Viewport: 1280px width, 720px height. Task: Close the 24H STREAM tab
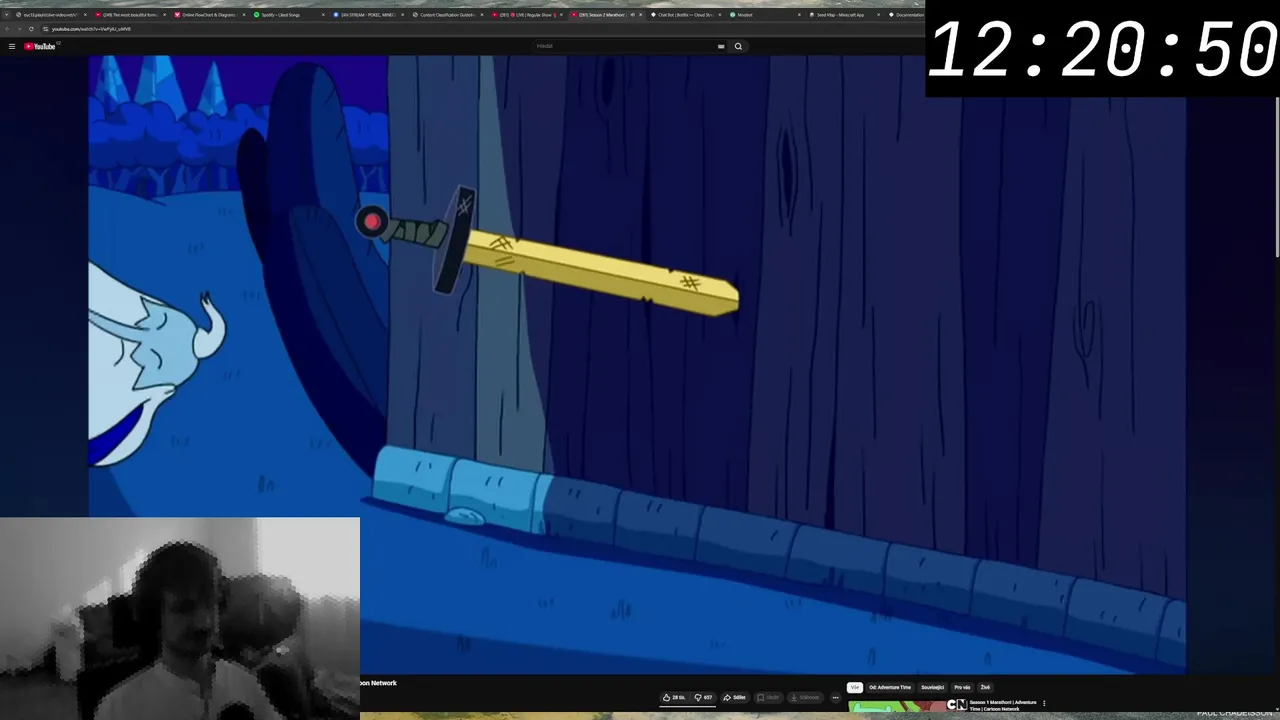[402, 15]
